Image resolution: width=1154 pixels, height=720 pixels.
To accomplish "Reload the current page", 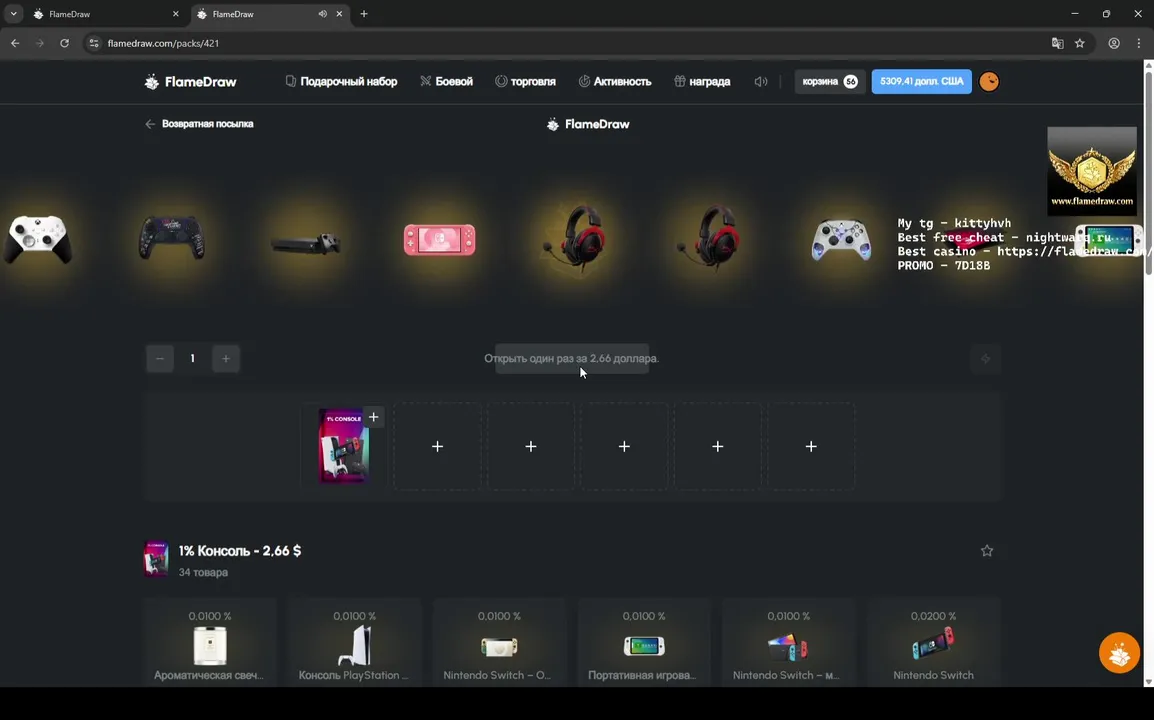I will 64,43.
